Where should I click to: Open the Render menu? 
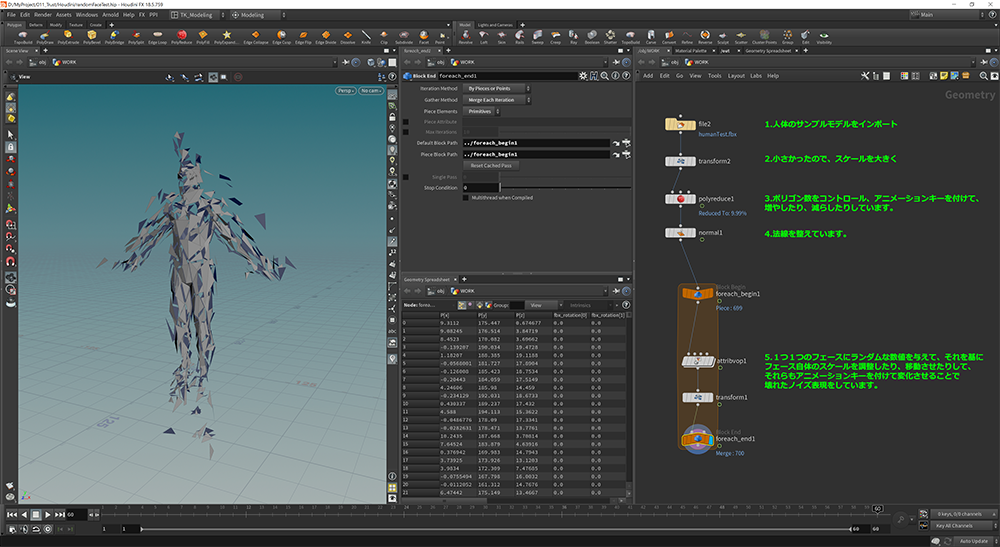[43, 15]
